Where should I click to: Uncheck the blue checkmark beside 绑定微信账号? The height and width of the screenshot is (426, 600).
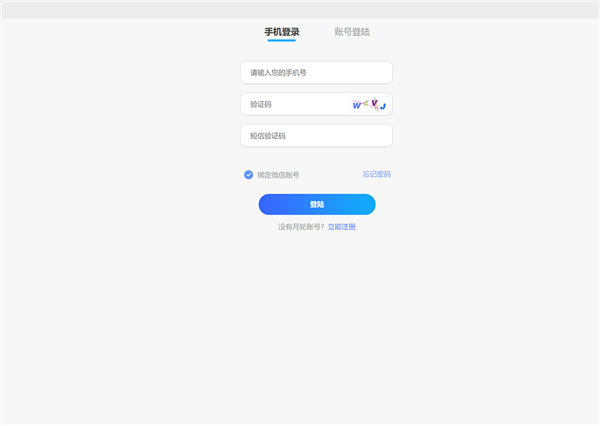pos(248,175)
